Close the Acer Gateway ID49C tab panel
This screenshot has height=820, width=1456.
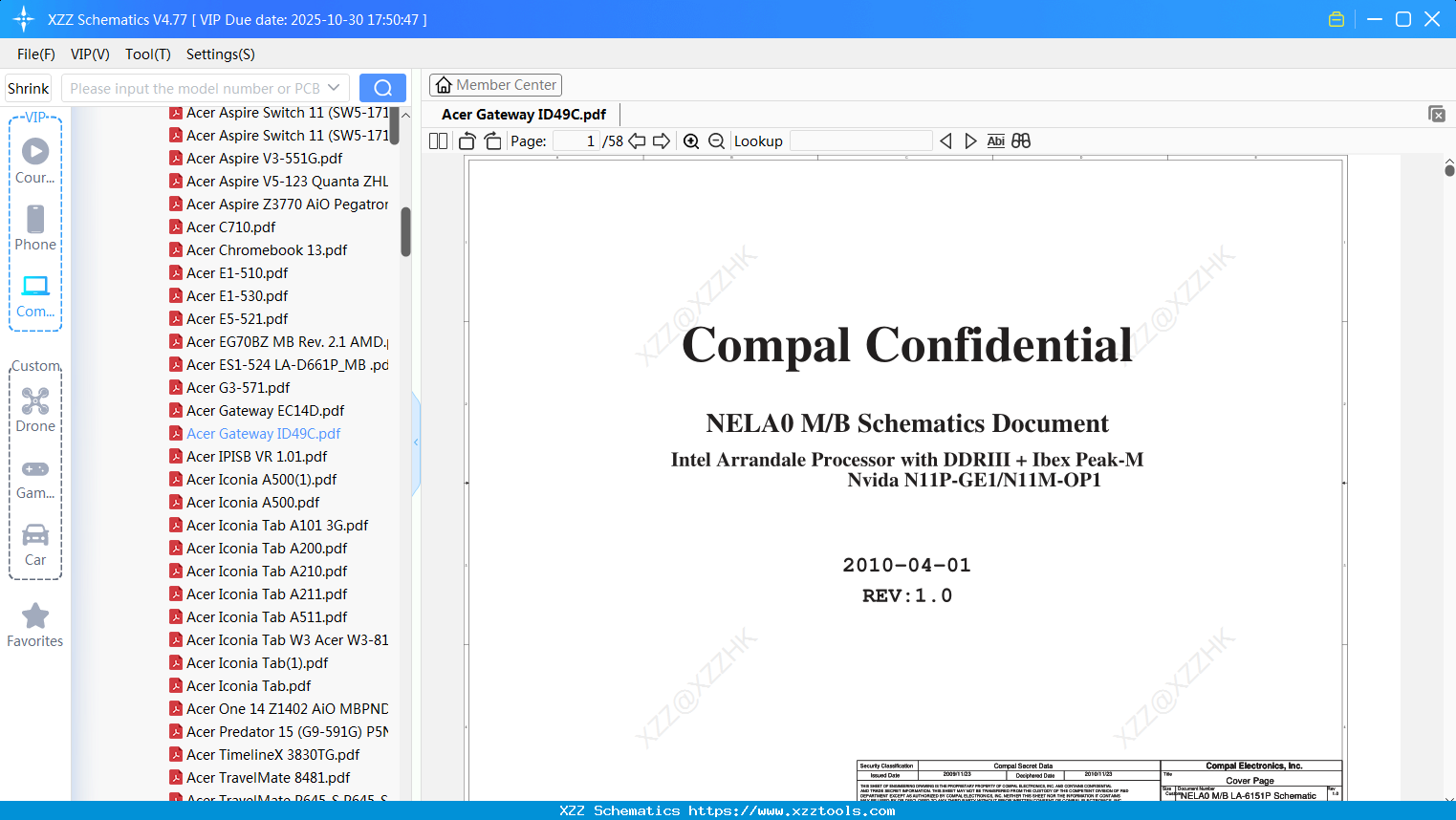pos(1437,114)
